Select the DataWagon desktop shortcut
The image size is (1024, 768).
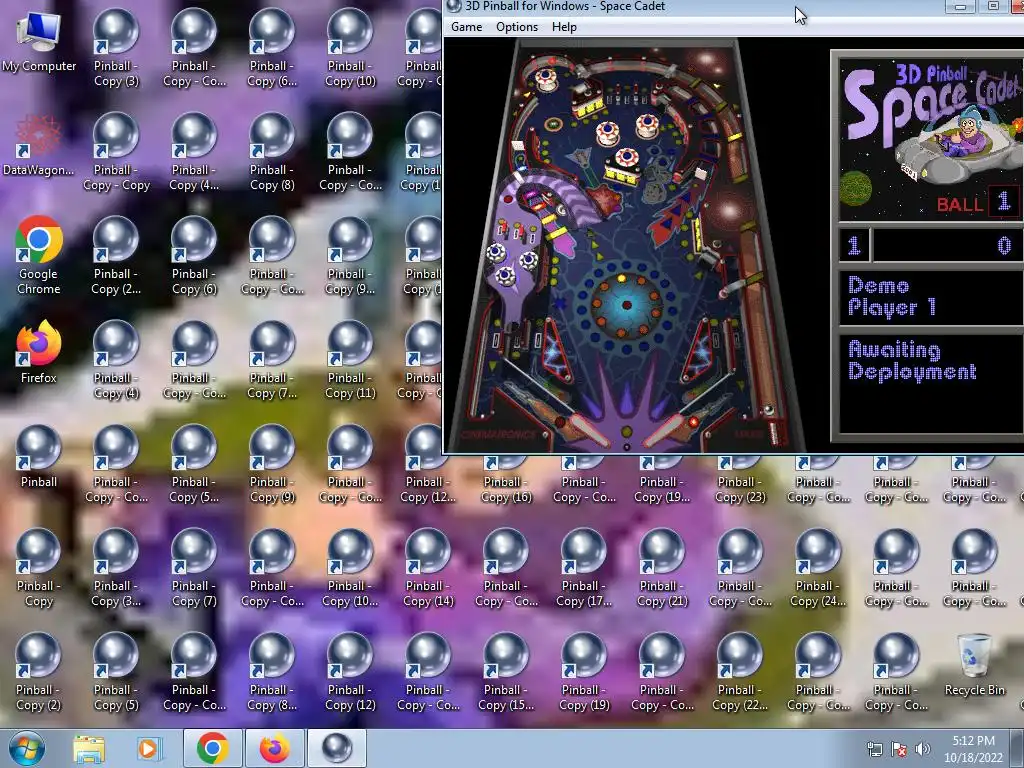(x=39, y=146)
